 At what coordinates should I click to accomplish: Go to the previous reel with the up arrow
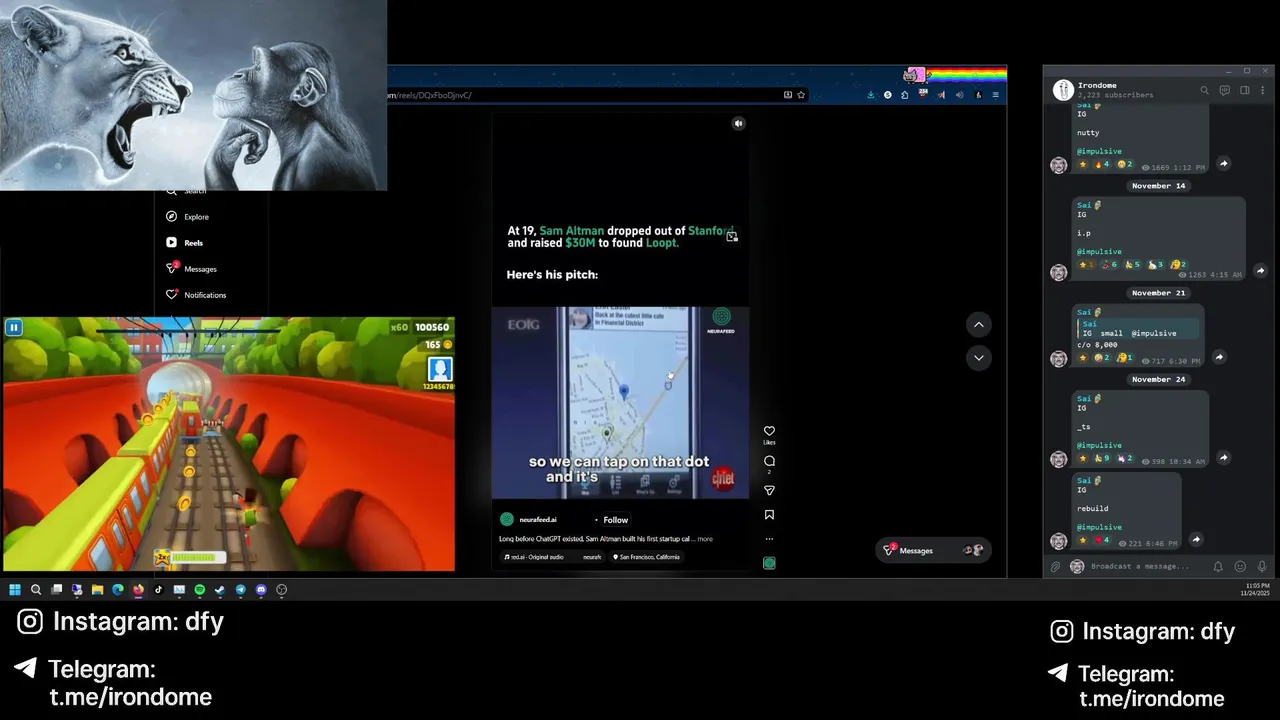pos(979,324)
